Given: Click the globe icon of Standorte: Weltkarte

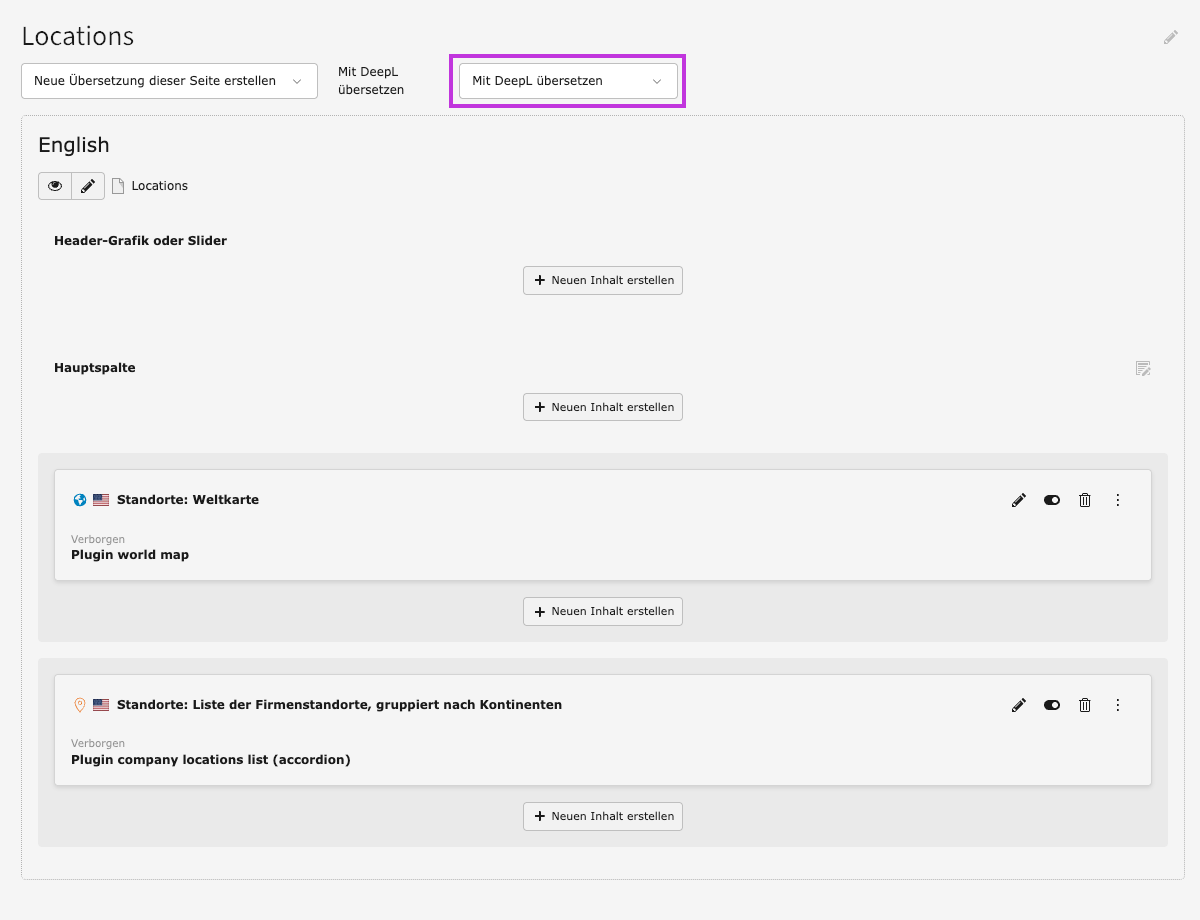Looking at the screenshot, I should [x=80, y=500].
